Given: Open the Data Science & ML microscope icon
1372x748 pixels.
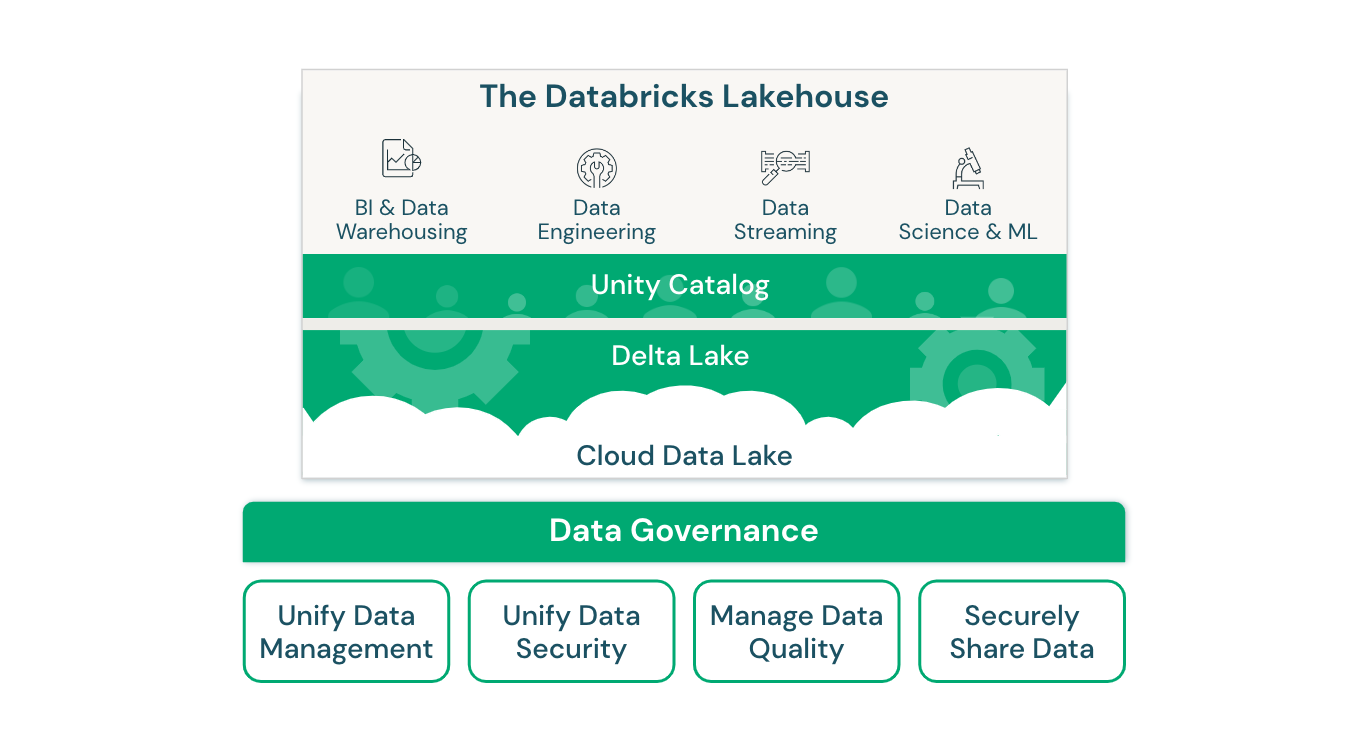Looking at the screenshot, I should click(x=967, y=166).
